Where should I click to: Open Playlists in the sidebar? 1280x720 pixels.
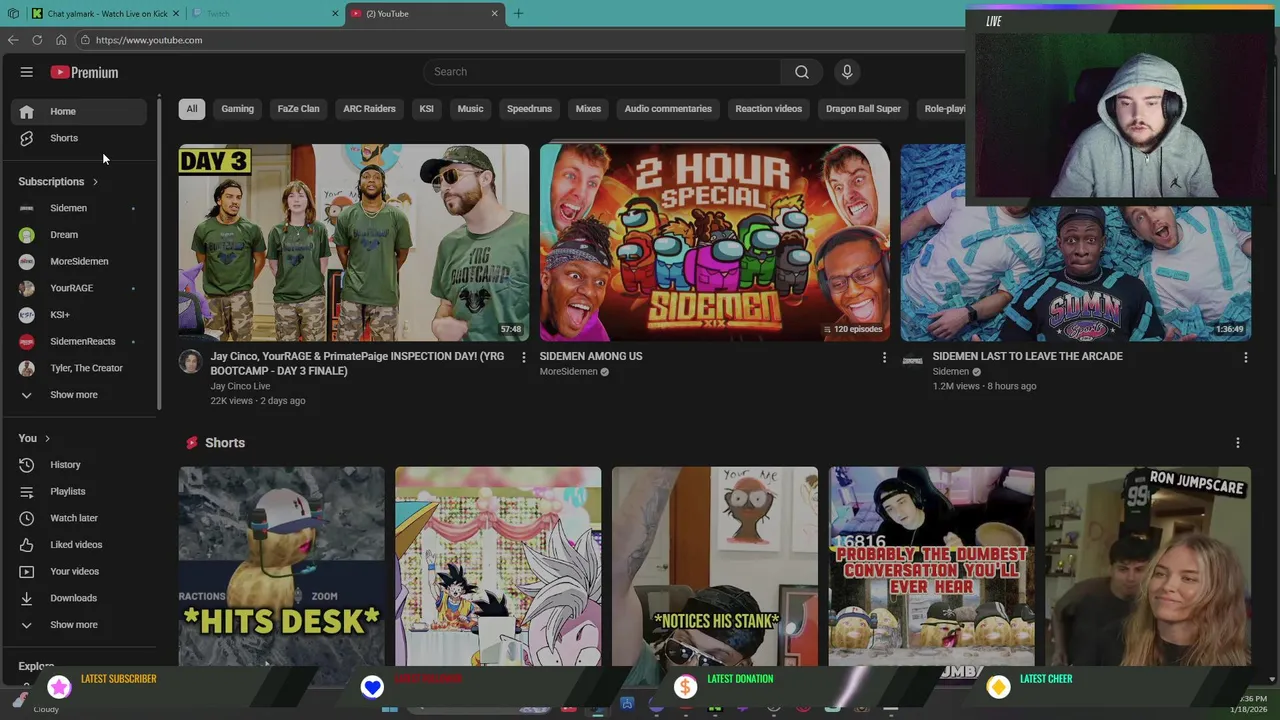tap(81, 491)
